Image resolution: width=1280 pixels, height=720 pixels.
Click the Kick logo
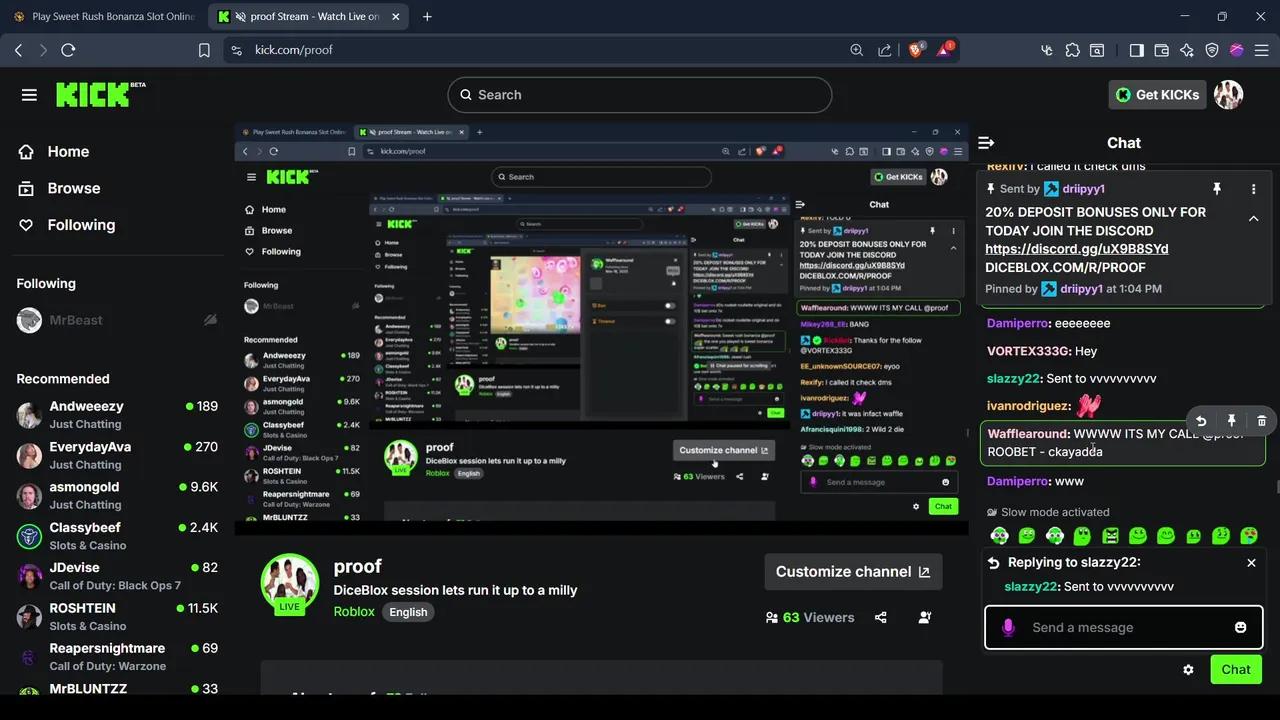coord(91,94)
